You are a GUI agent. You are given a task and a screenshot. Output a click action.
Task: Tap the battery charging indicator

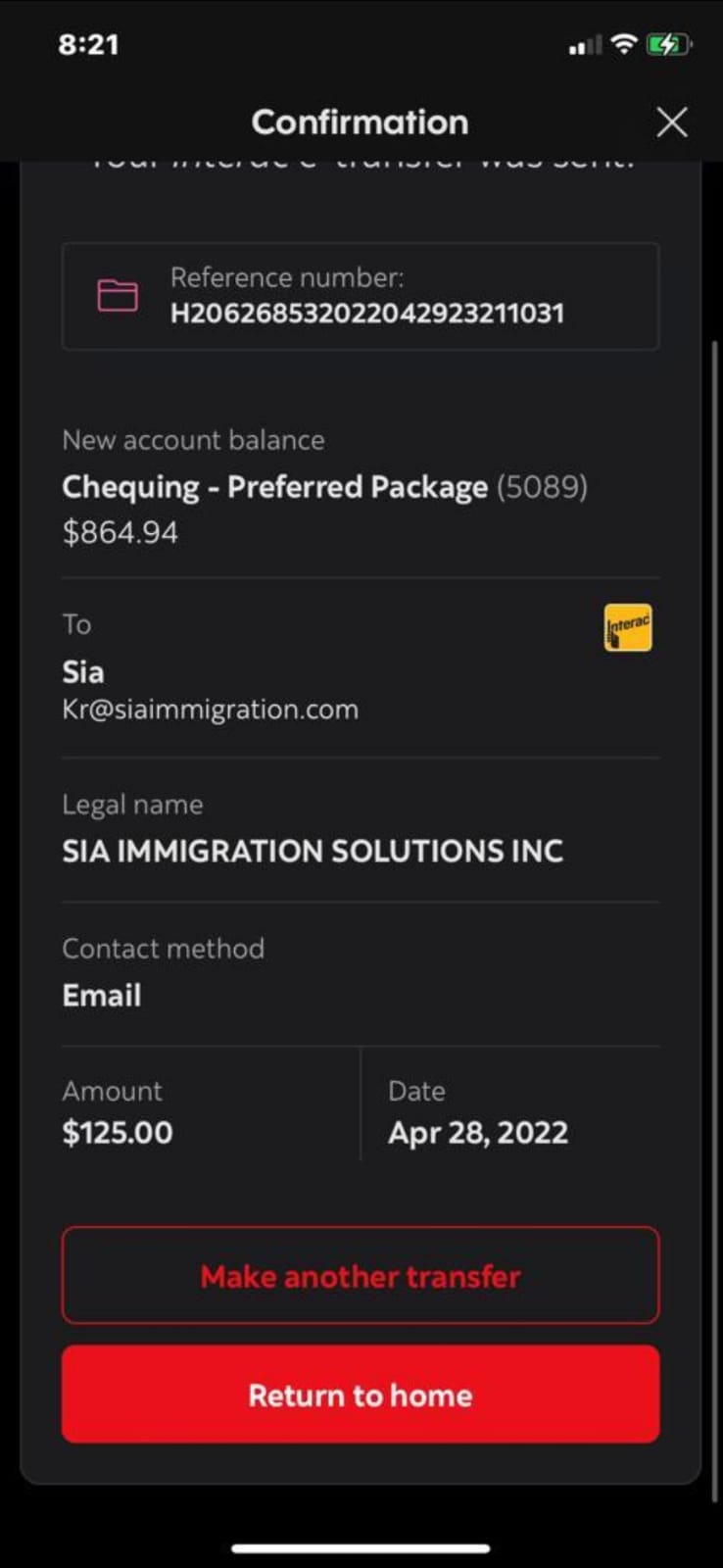click(669, 44)
